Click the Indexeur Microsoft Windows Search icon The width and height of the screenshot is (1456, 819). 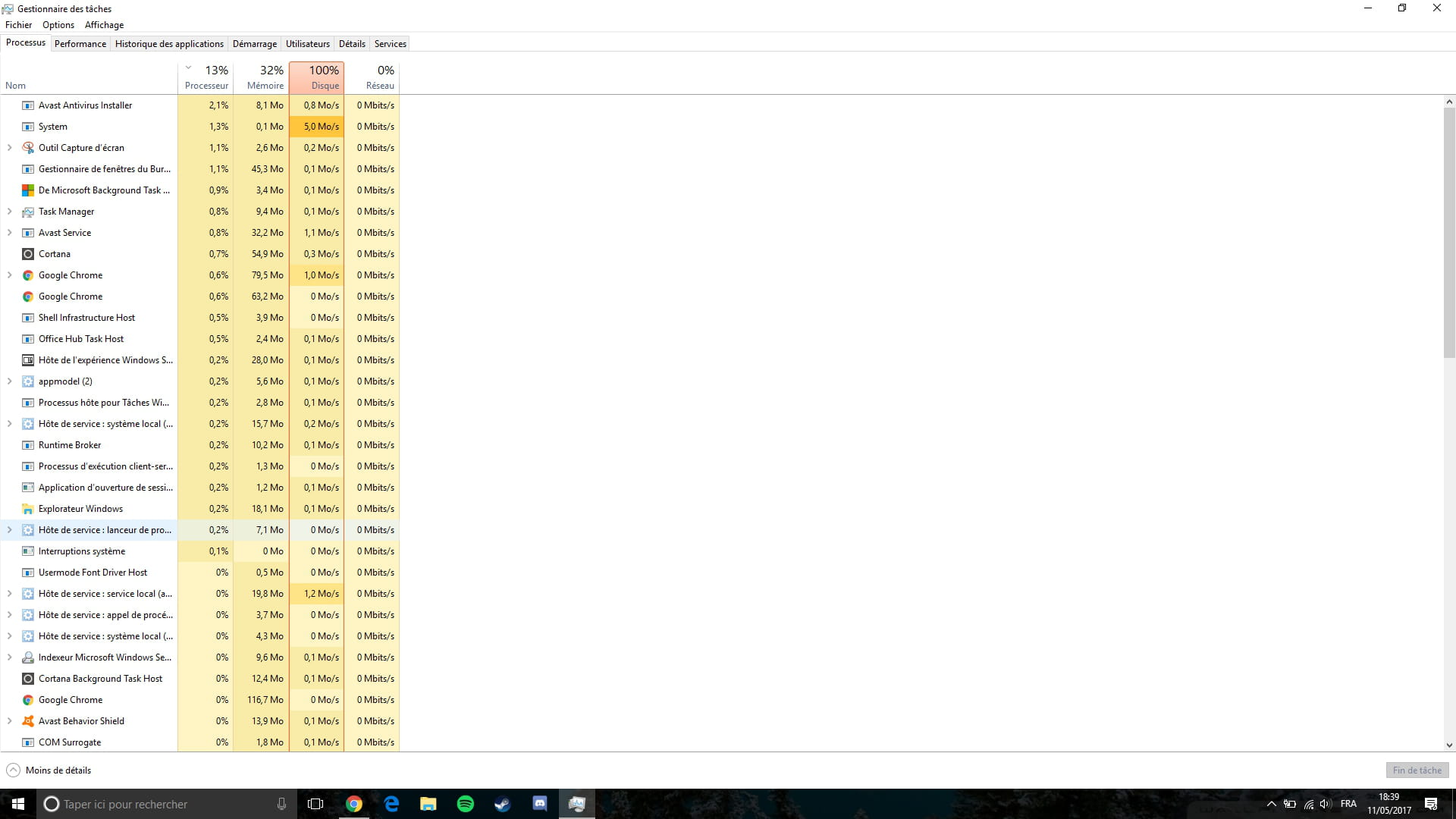(28, 657)
